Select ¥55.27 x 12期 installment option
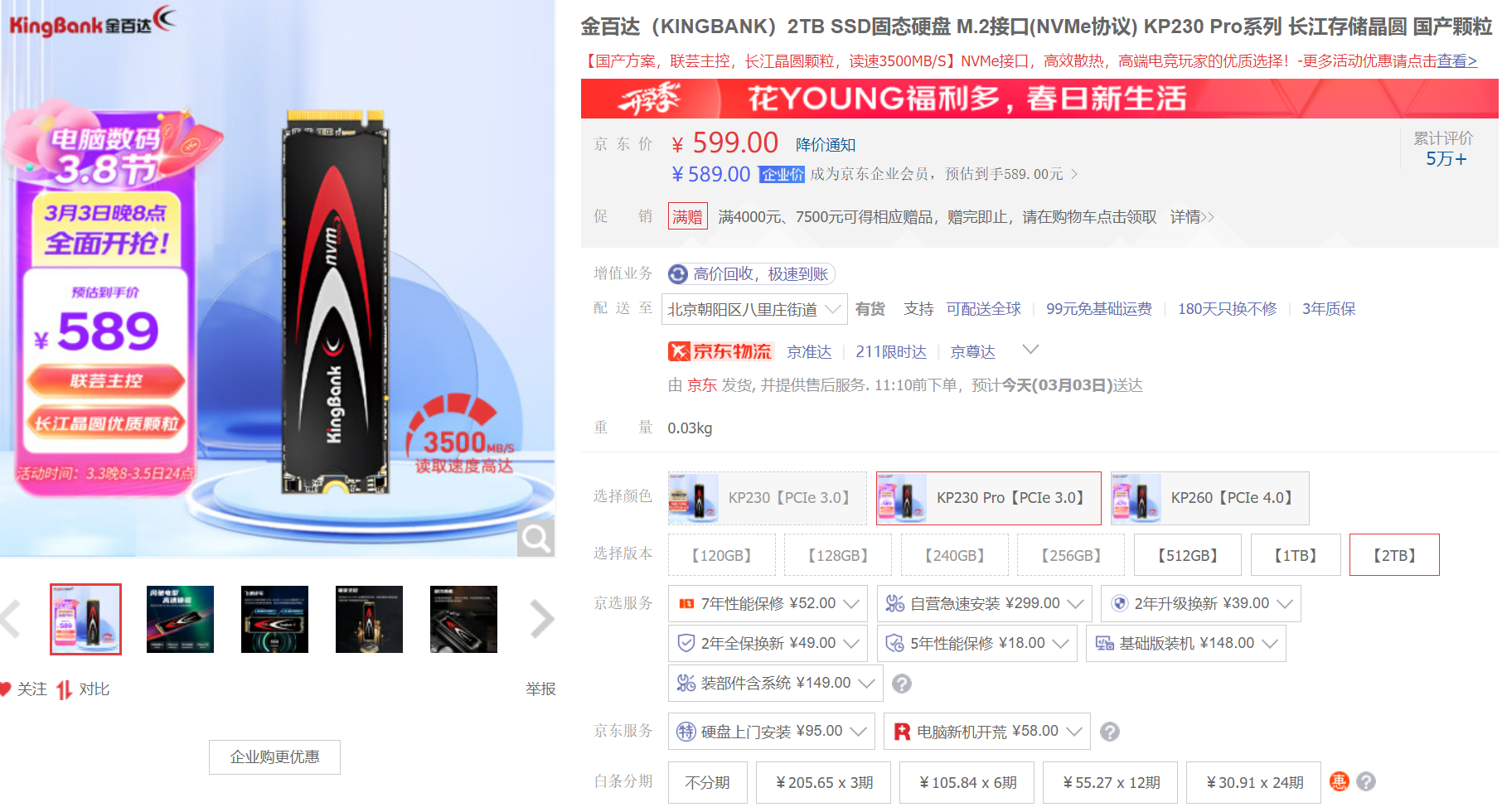 [1110, 782]
